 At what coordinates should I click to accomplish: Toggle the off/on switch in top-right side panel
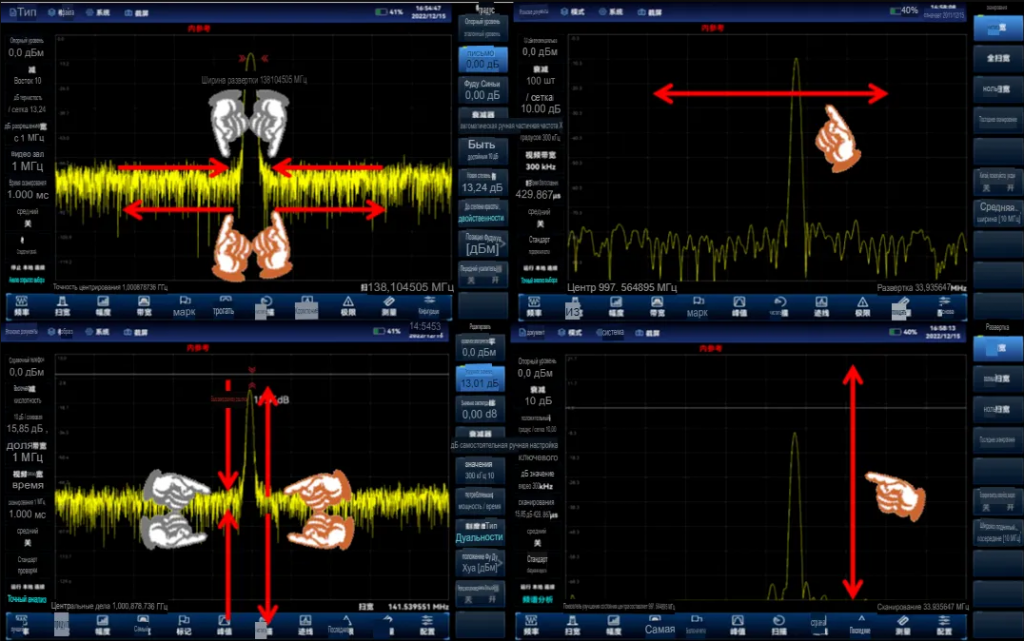coord(998,182)
